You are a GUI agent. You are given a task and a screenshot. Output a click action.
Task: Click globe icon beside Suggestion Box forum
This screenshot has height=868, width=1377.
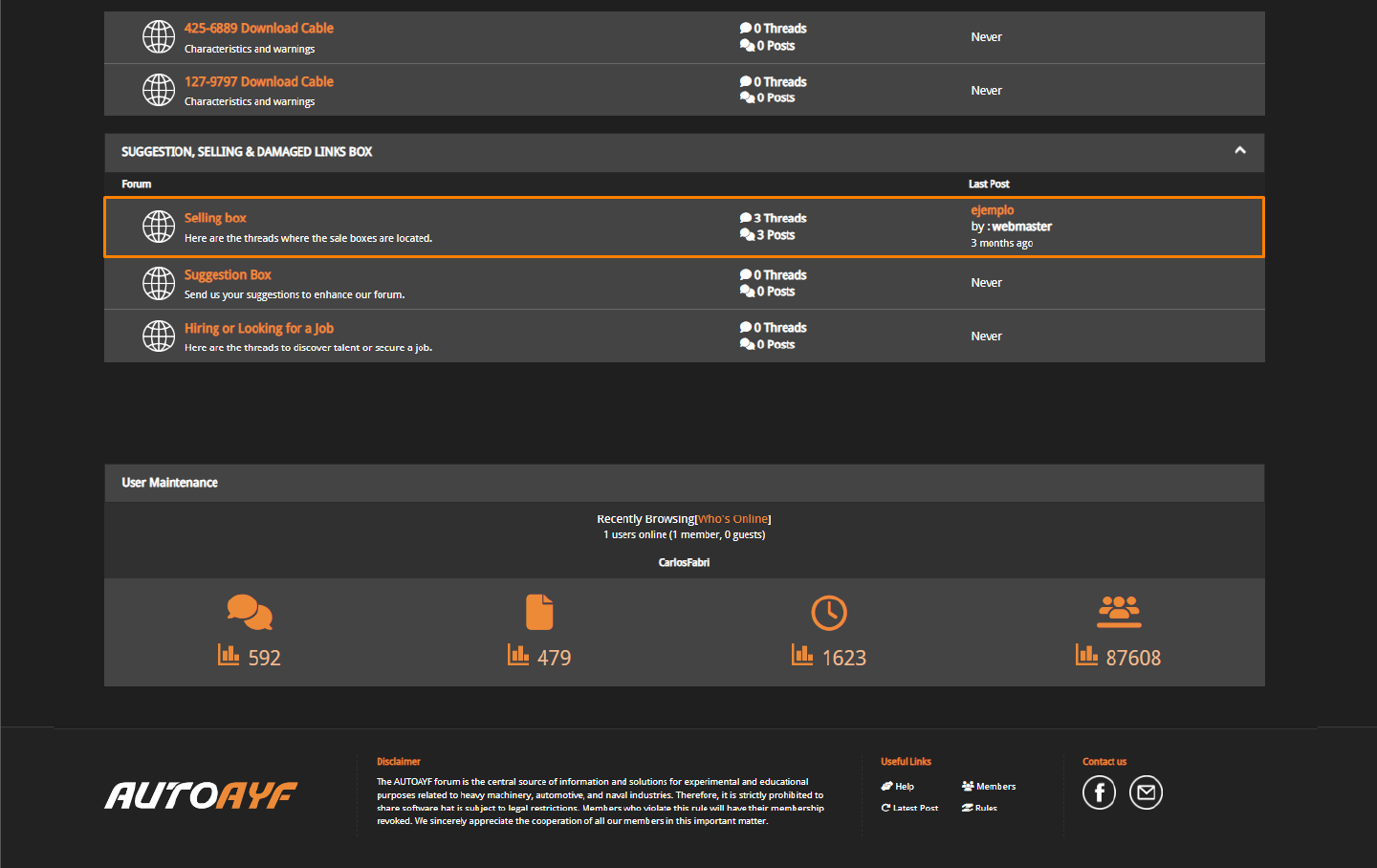tap(159, 283)
